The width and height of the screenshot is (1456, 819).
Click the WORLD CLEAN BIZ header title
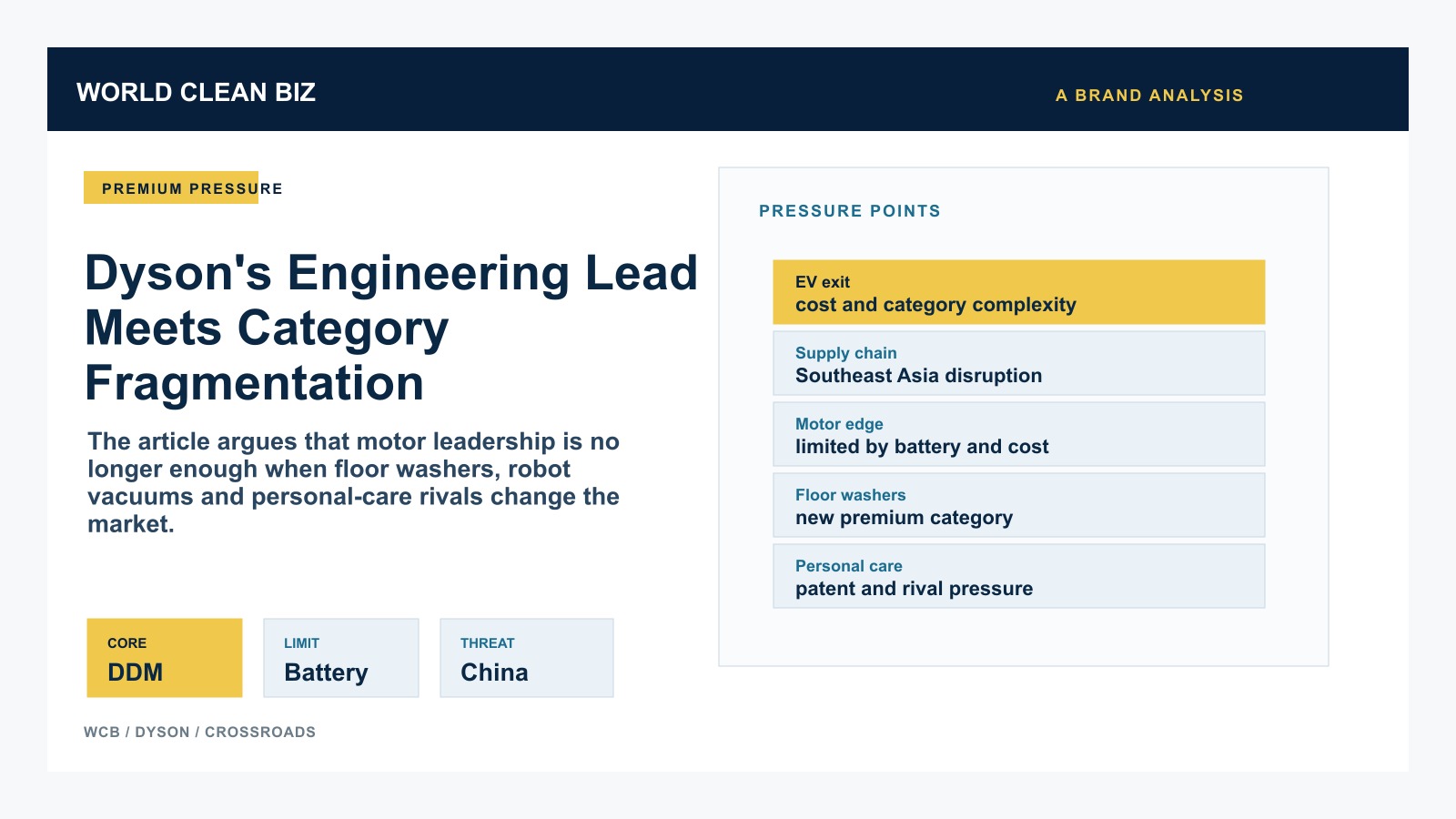pos(196,92)
